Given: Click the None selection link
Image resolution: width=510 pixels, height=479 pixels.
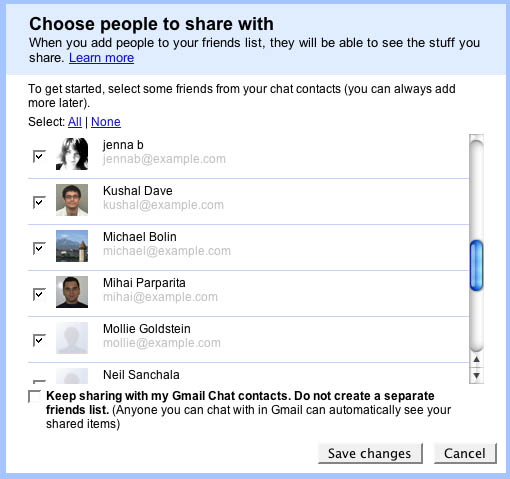Looking at the screenshot, I should pos(106,122).
